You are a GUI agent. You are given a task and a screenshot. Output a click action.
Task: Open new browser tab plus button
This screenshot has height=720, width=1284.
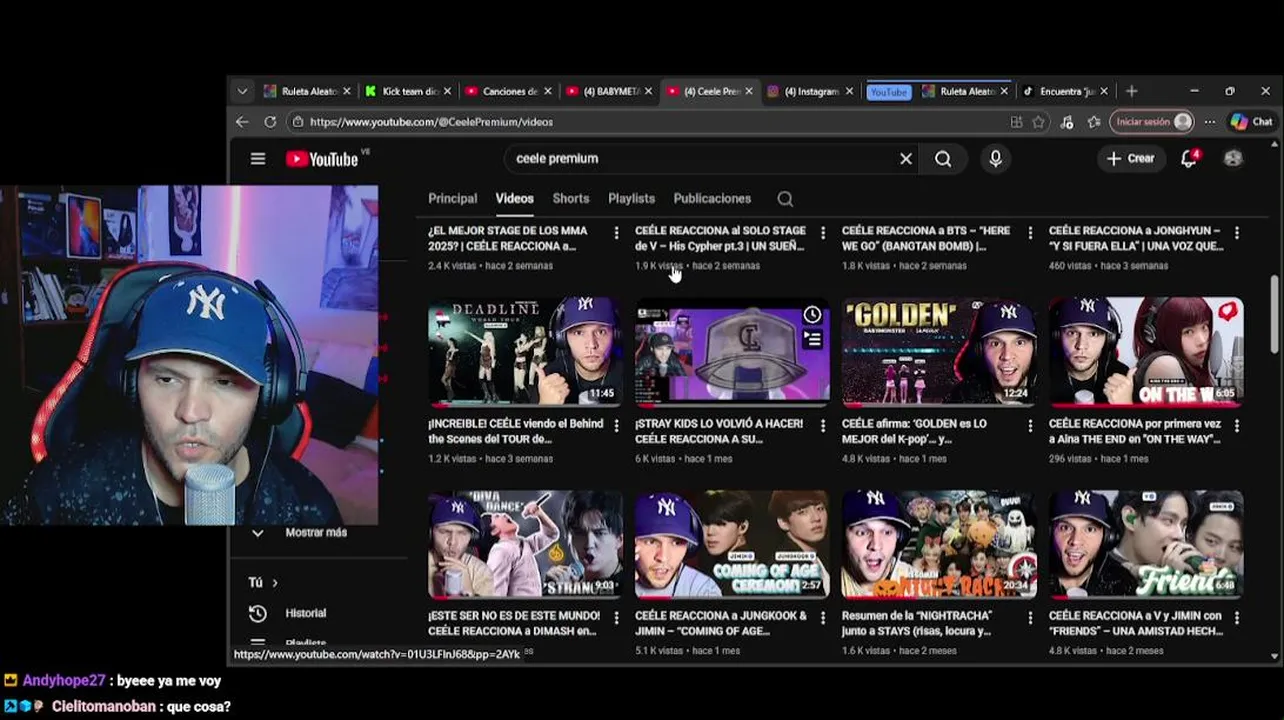(x=1132, y=91)
